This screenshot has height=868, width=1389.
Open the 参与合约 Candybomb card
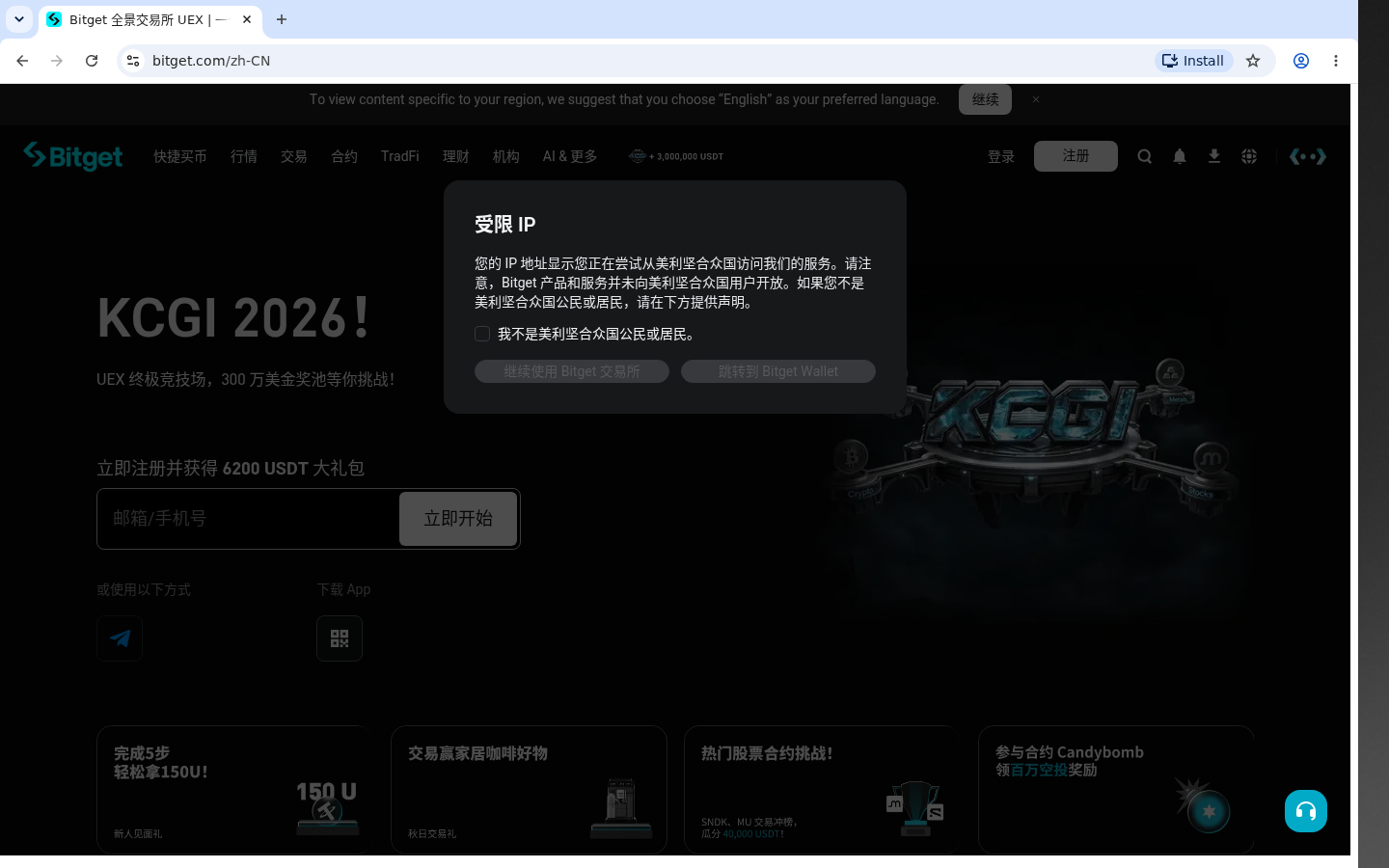[x=1116, y=790]
